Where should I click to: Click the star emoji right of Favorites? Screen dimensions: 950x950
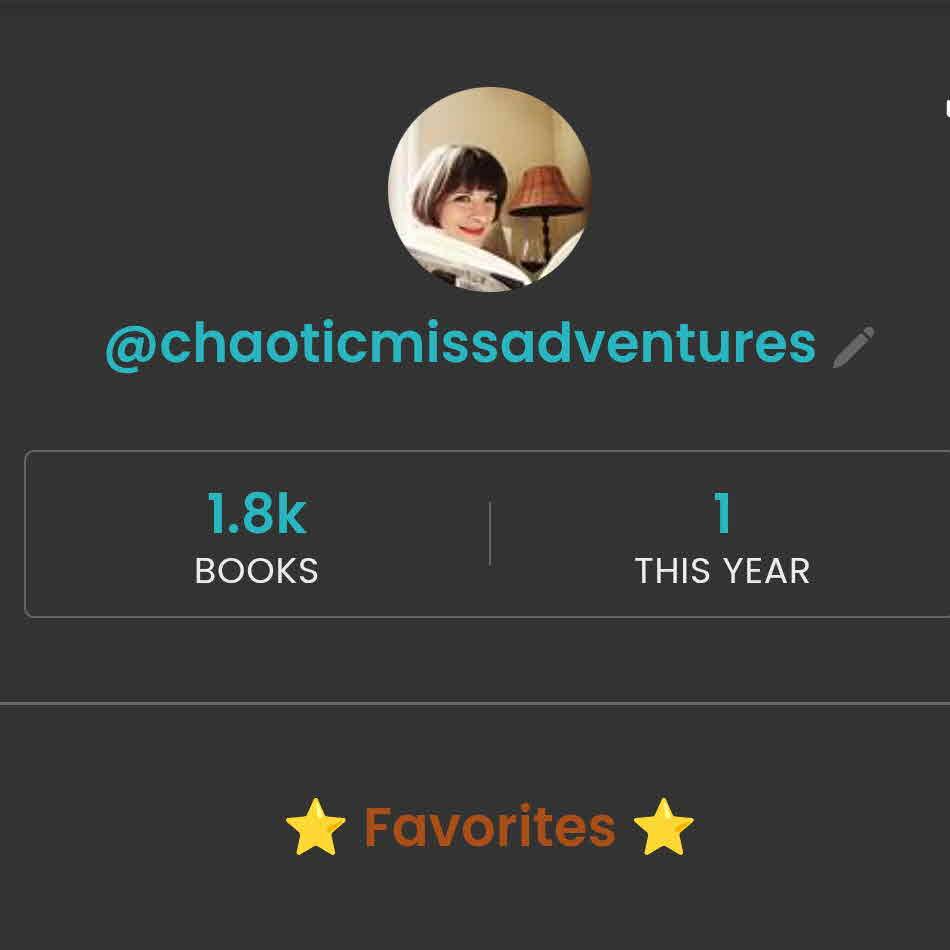click(x=663, y=827)
